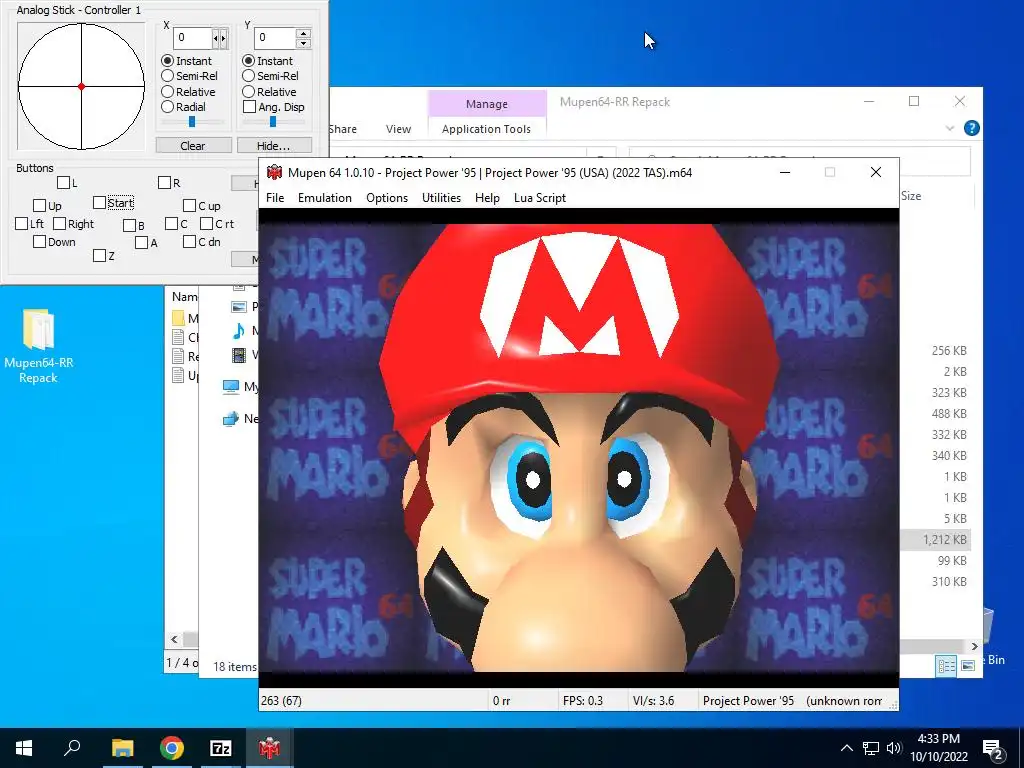Select the Network icon in navigation pane
The width and height of the screenshot is (1024, 768).
(231, 419)
